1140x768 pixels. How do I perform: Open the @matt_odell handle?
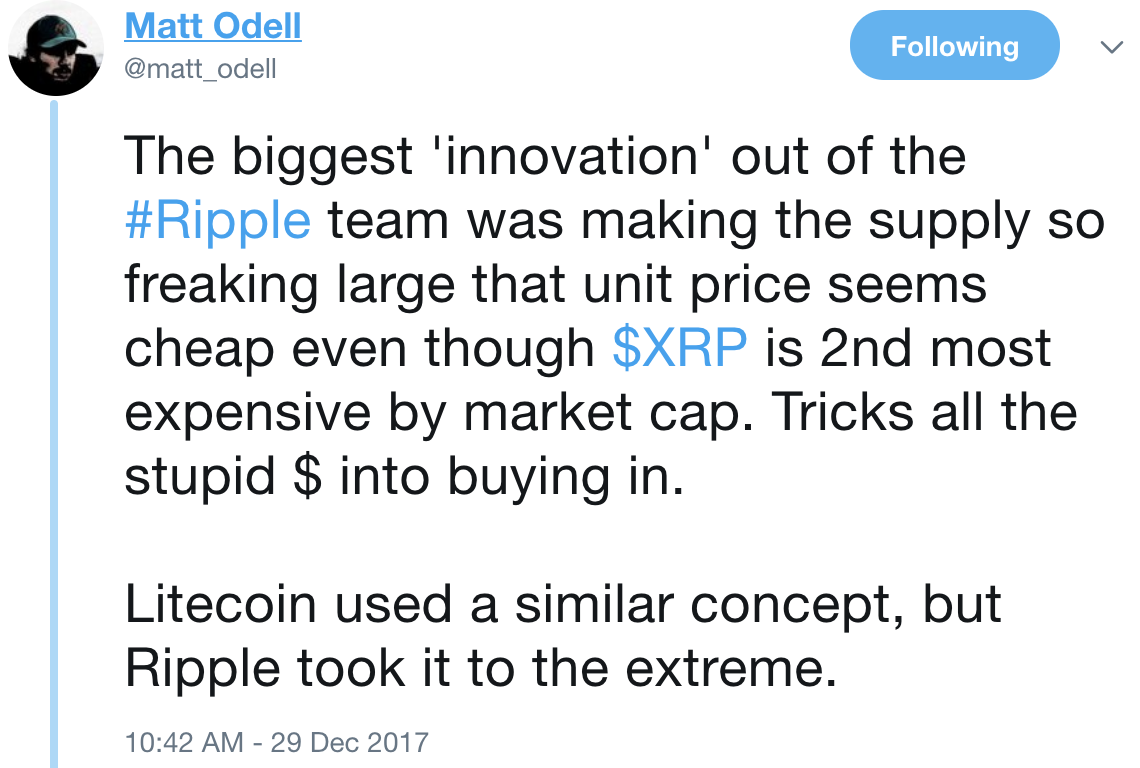[201, 68]
